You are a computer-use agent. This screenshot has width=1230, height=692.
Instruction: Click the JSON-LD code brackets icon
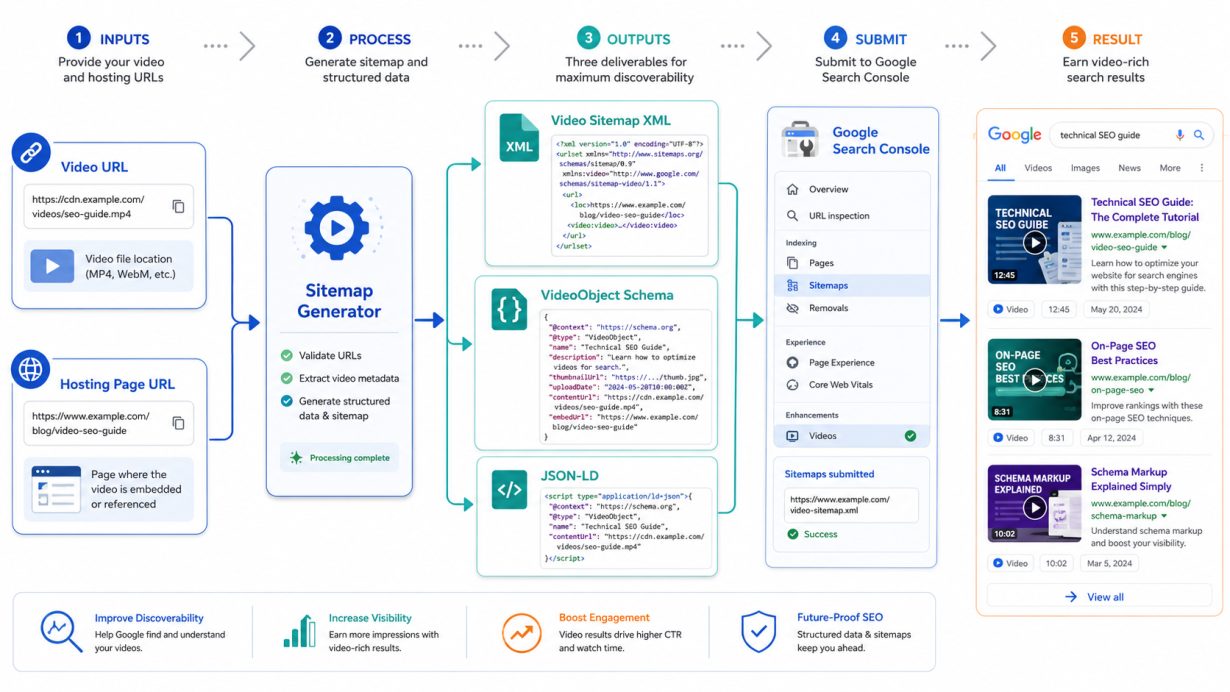click(x=509, y=490)
